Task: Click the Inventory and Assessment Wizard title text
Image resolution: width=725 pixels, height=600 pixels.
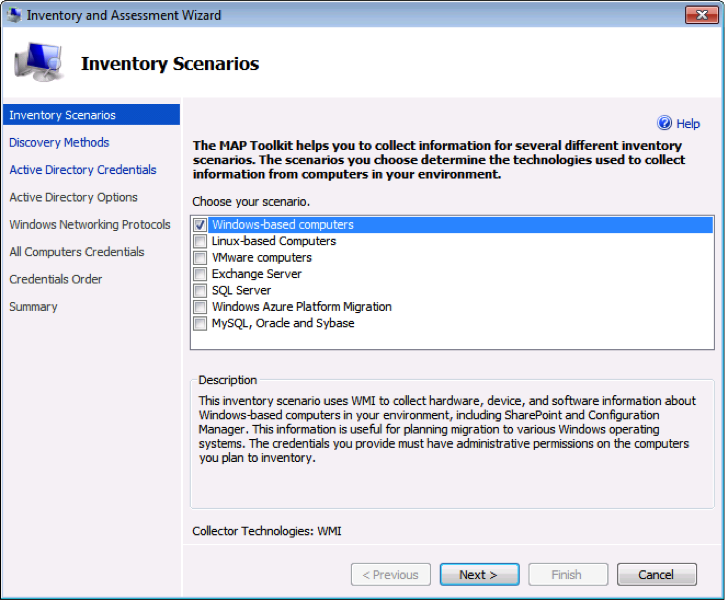Action: pyautogui.click(x=124, y=15)
